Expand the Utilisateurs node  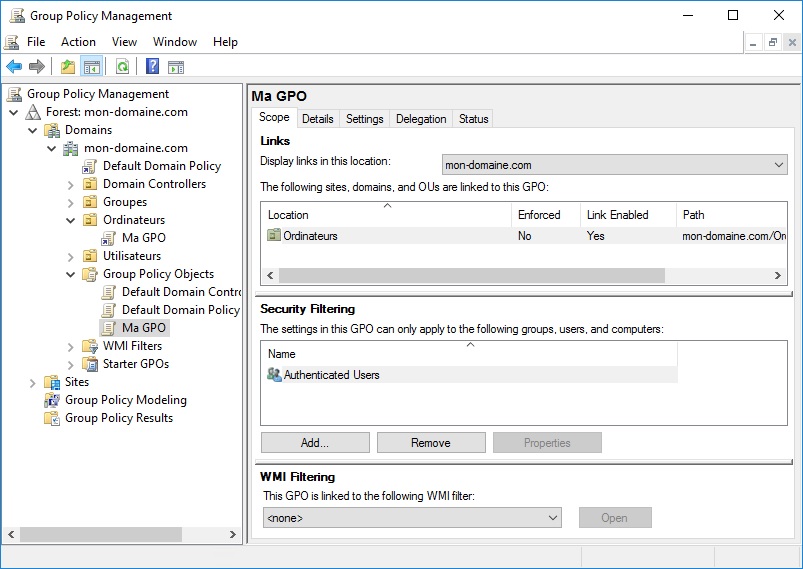click(71, 256)
